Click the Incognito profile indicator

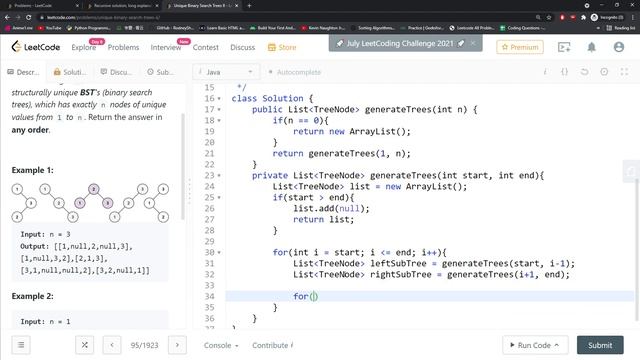click(x=607, y=17)
